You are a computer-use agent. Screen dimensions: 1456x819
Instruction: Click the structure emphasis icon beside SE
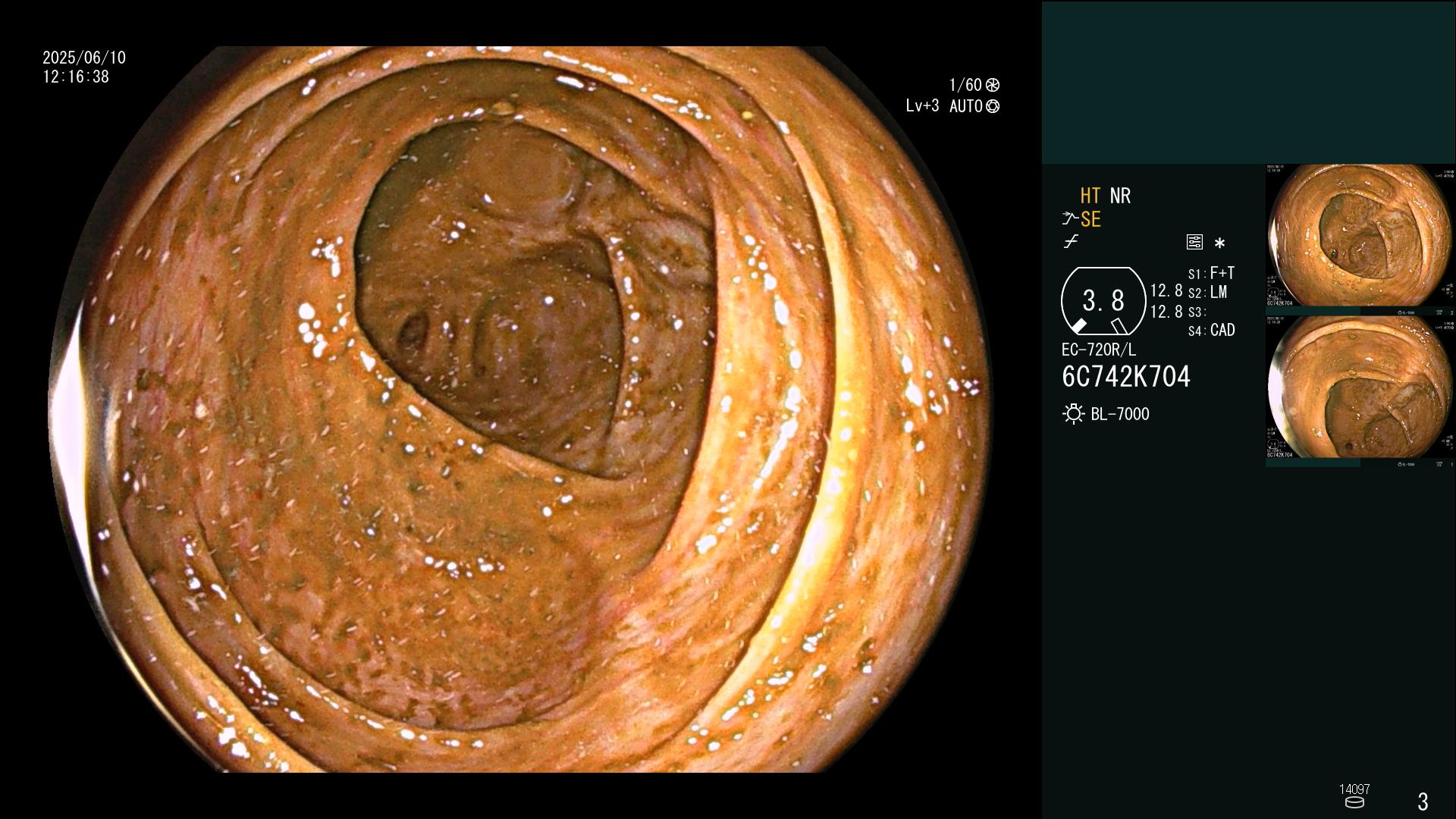point(1070,219)
